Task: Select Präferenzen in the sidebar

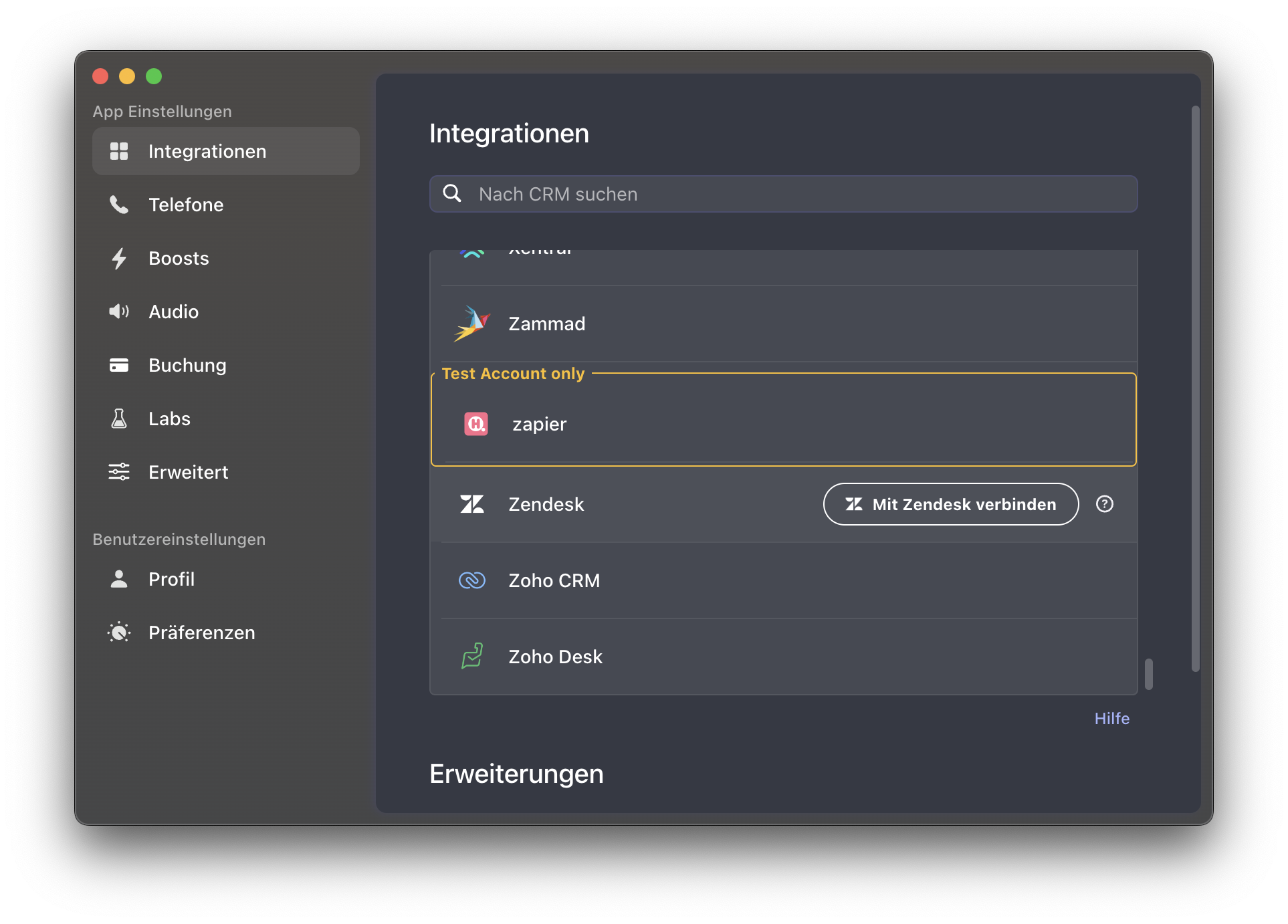Action: click(x=201, y=632)
